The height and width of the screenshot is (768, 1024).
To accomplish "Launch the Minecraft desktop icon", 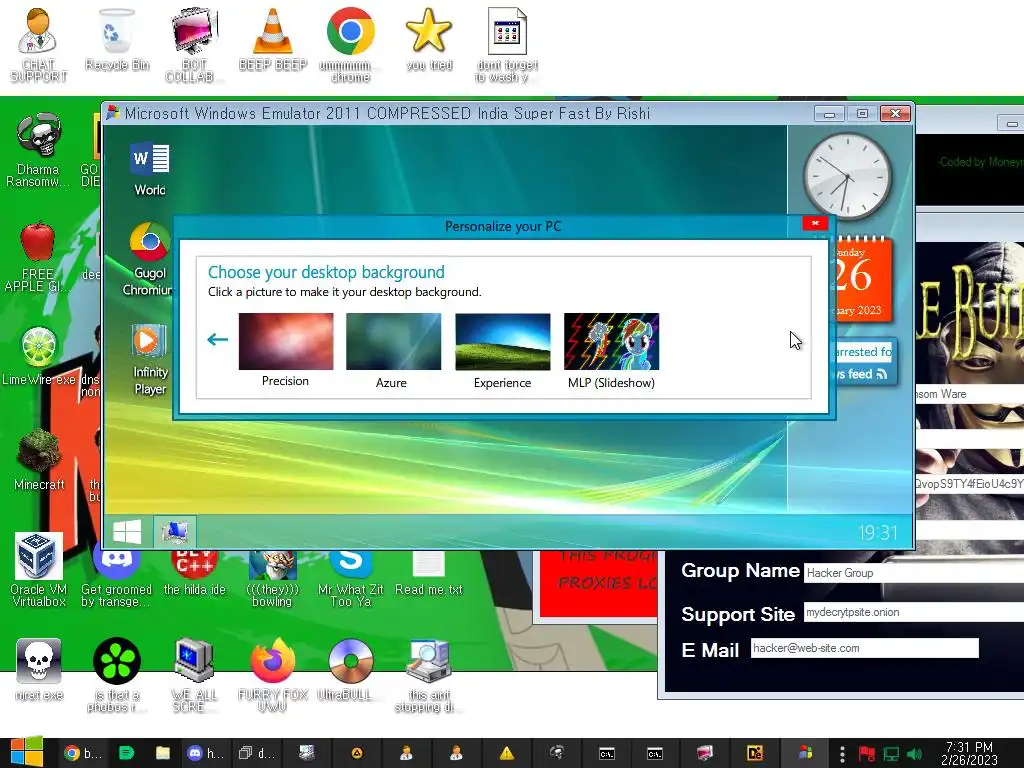I will coord(39,459).
